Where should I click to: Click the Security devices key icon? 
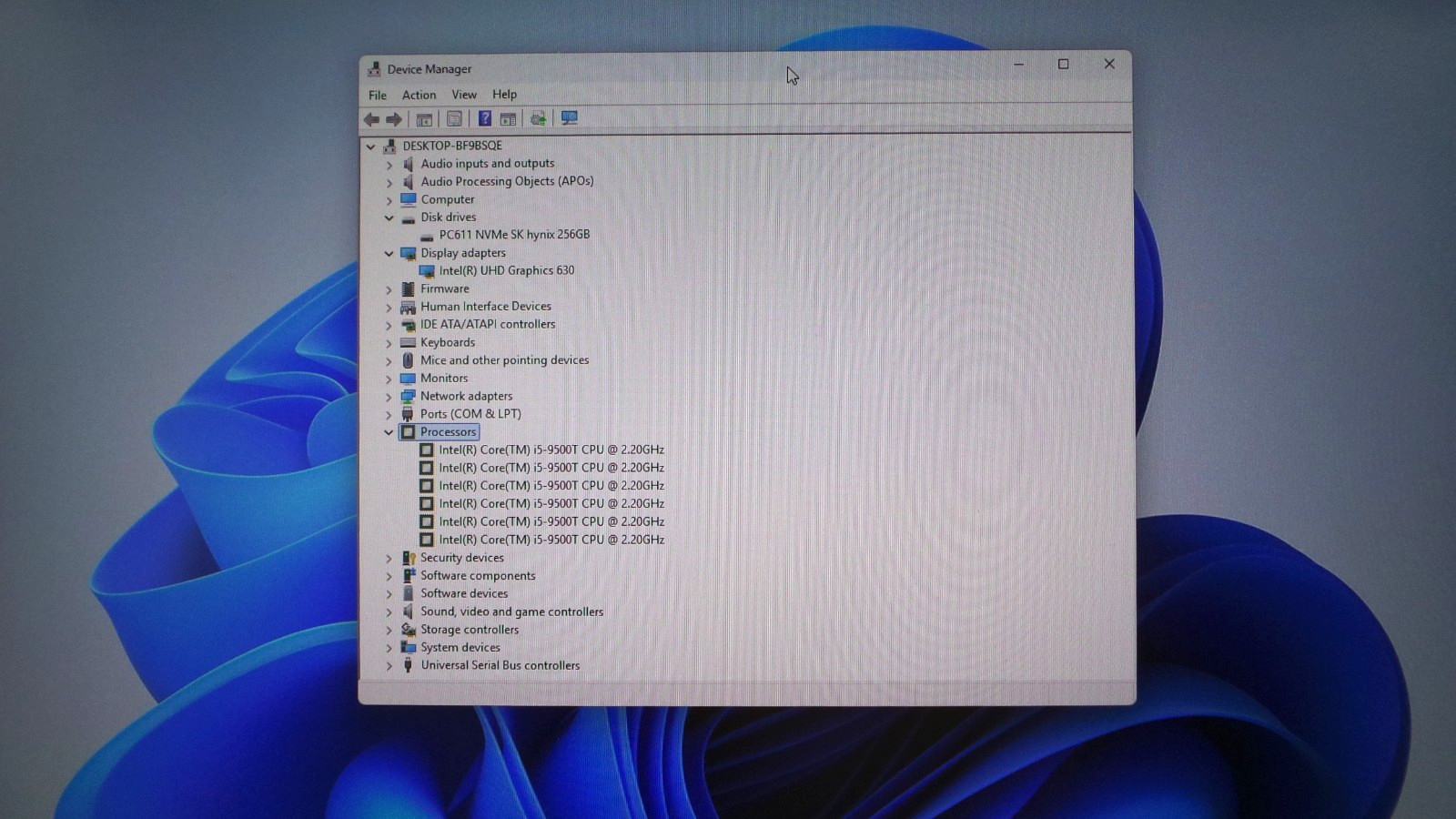click(x=409, y=558)
